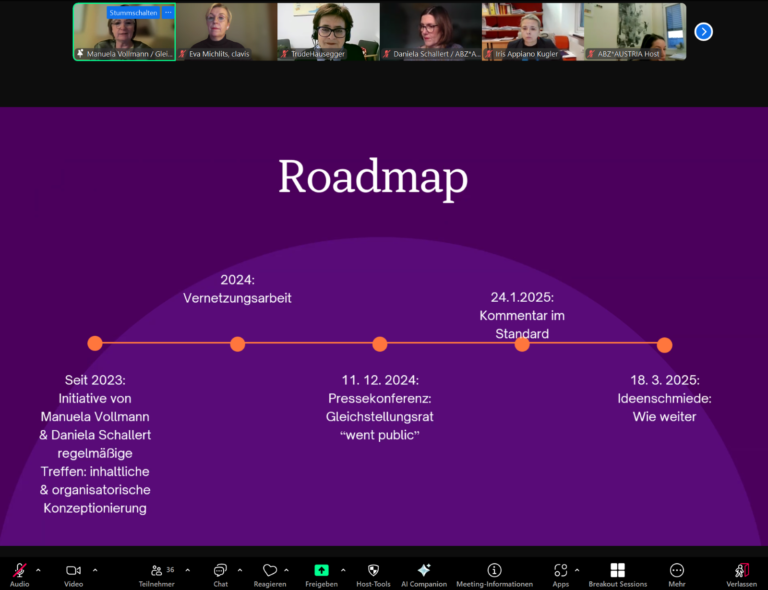Viewport: 768px width, 590px height.
Task: Launch the AI Companion
Action: pos(424,570)
